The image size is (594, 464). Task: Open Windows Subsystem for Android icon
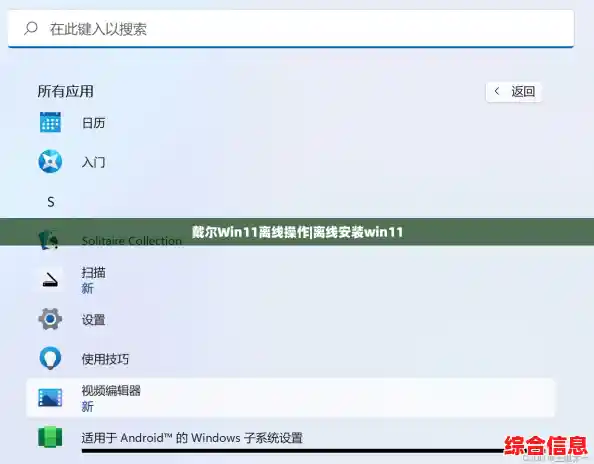[x=50, y=437]
